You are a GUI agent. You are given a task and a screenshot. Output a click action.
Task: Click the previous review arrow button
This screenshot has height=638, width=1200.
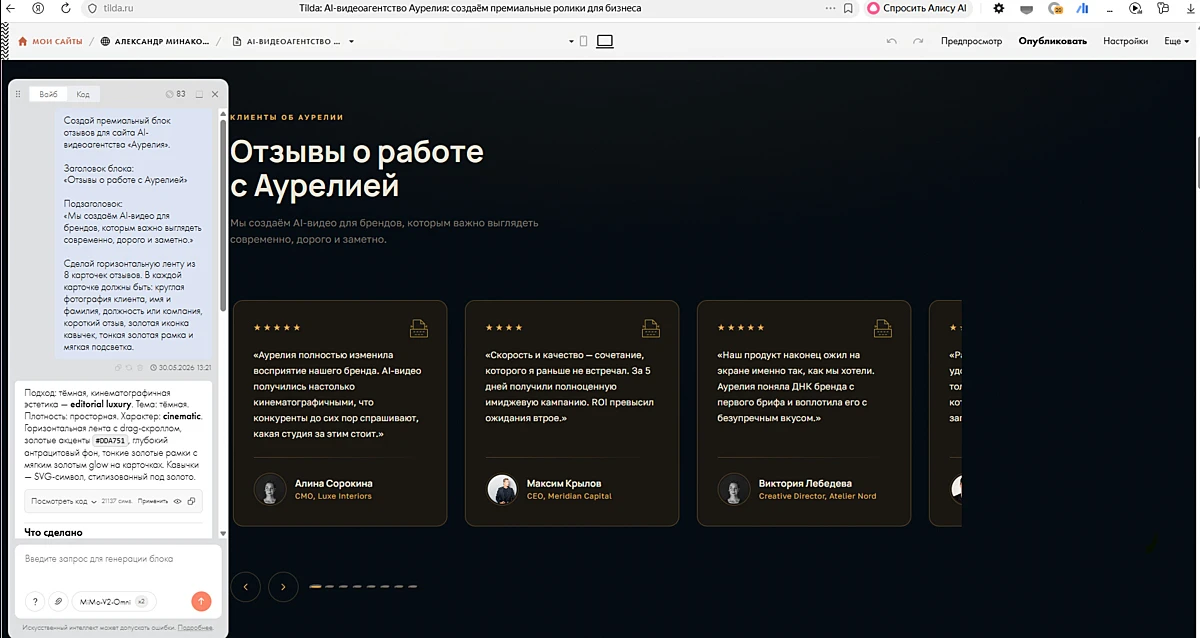point(245,586)
